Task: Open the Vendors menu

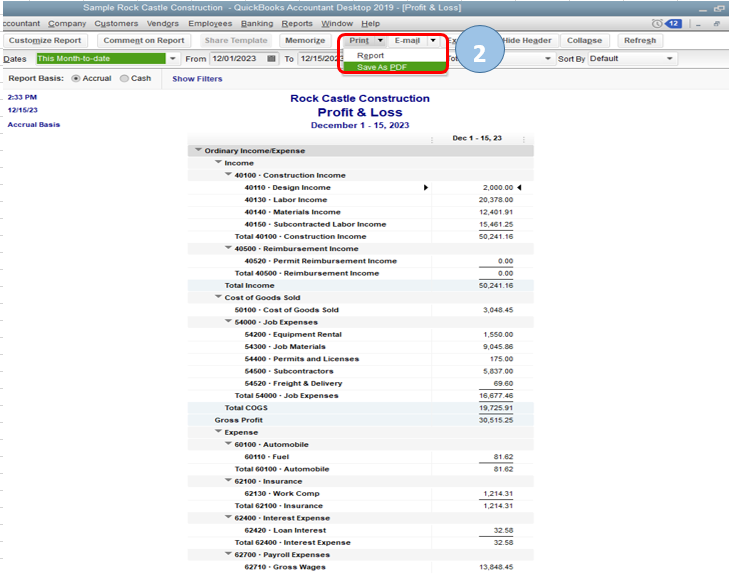Action: [x=163, y=23]
